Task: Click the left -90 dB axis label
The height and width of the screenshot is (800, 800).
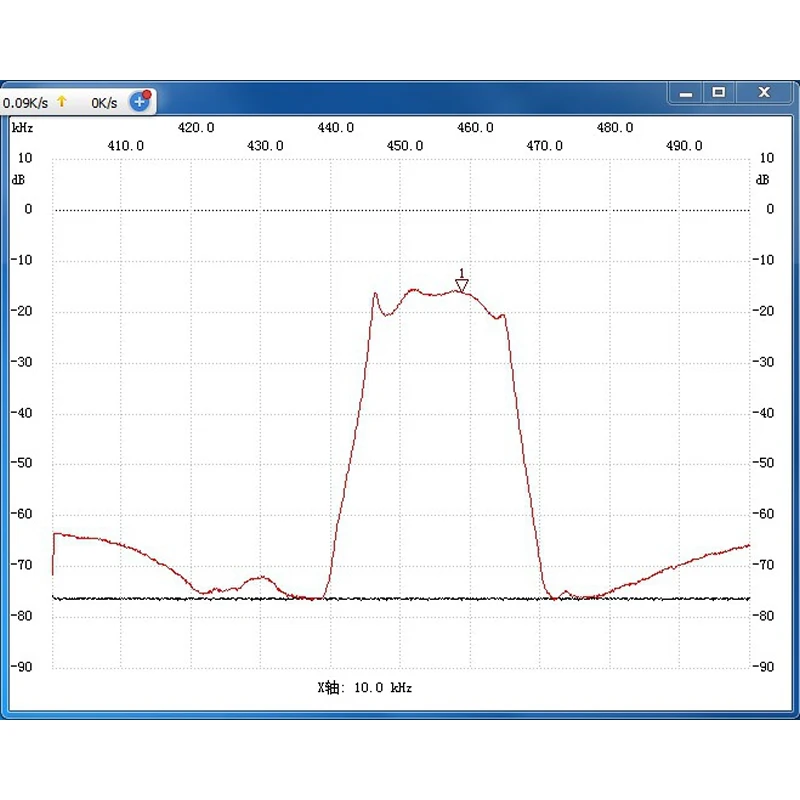Action: (21, 667)
